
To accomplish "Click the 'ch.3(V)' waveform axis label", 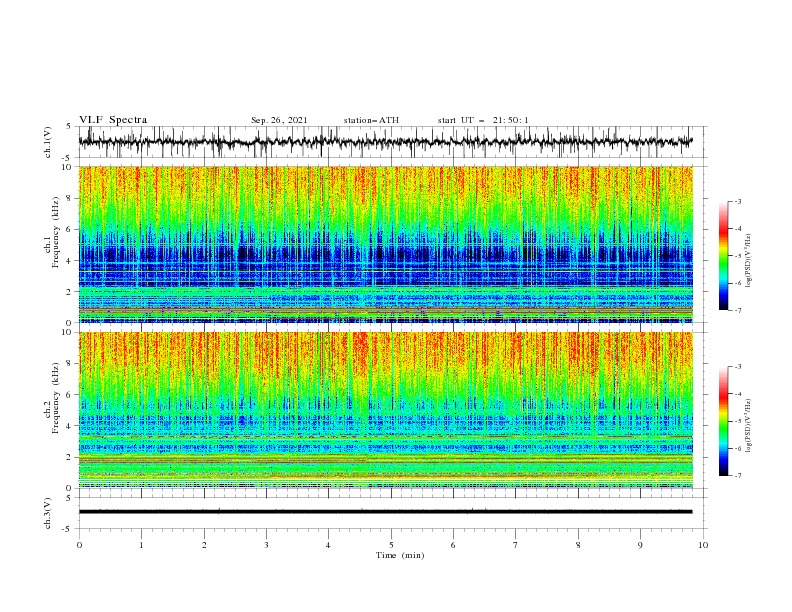I will [48, 513].
